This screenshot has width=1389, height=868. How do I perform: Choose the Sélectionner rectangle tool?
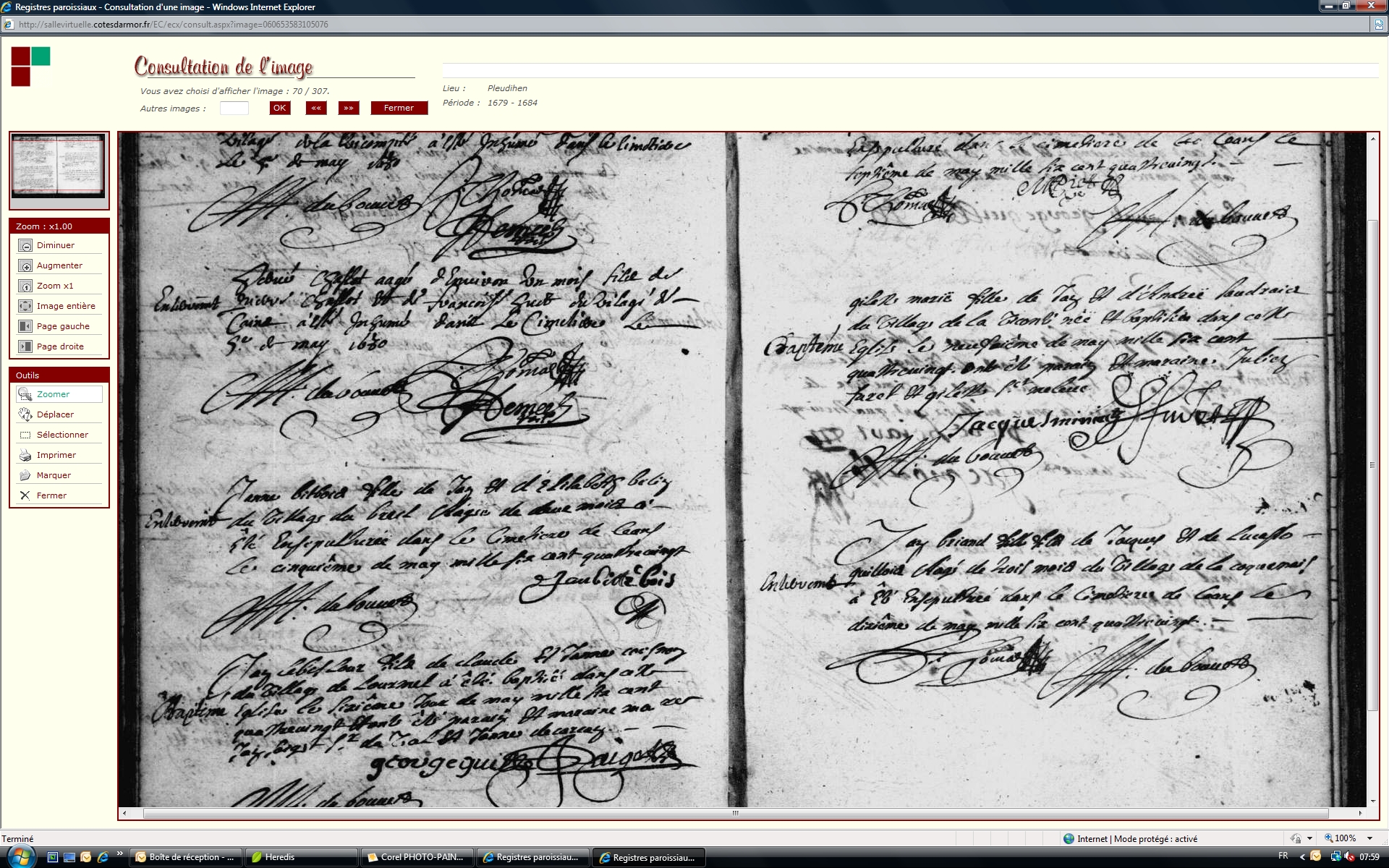[x=25, y=435]
